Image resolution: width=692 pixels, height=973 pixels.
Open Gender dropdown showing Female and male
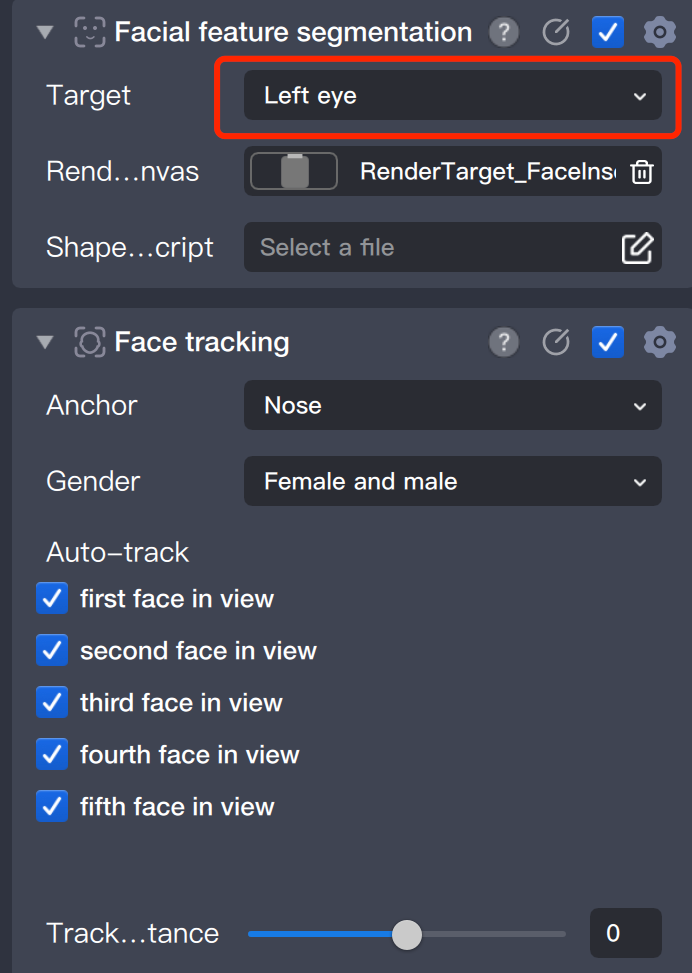452,482
